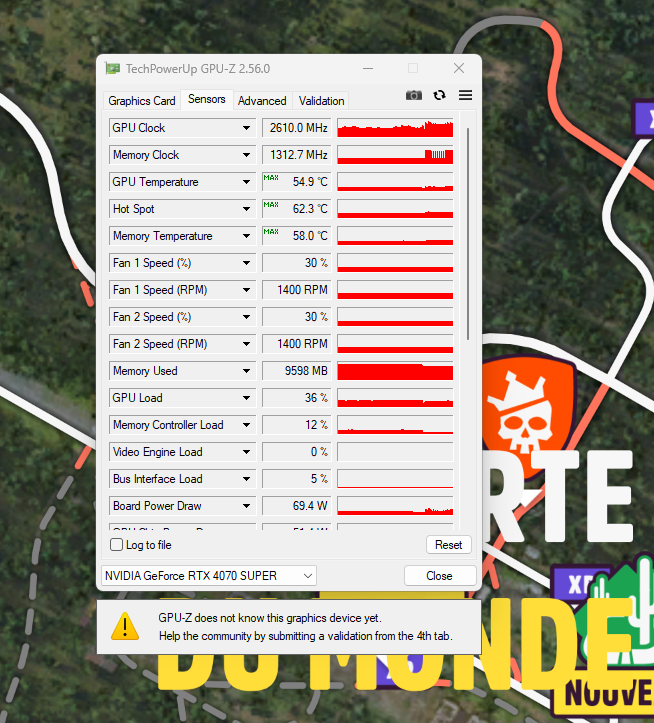The height and width of the screenshot is (723, 654).
Task: Click the 'GPU-Z does not know this graphics device' message
Action: 270,618
